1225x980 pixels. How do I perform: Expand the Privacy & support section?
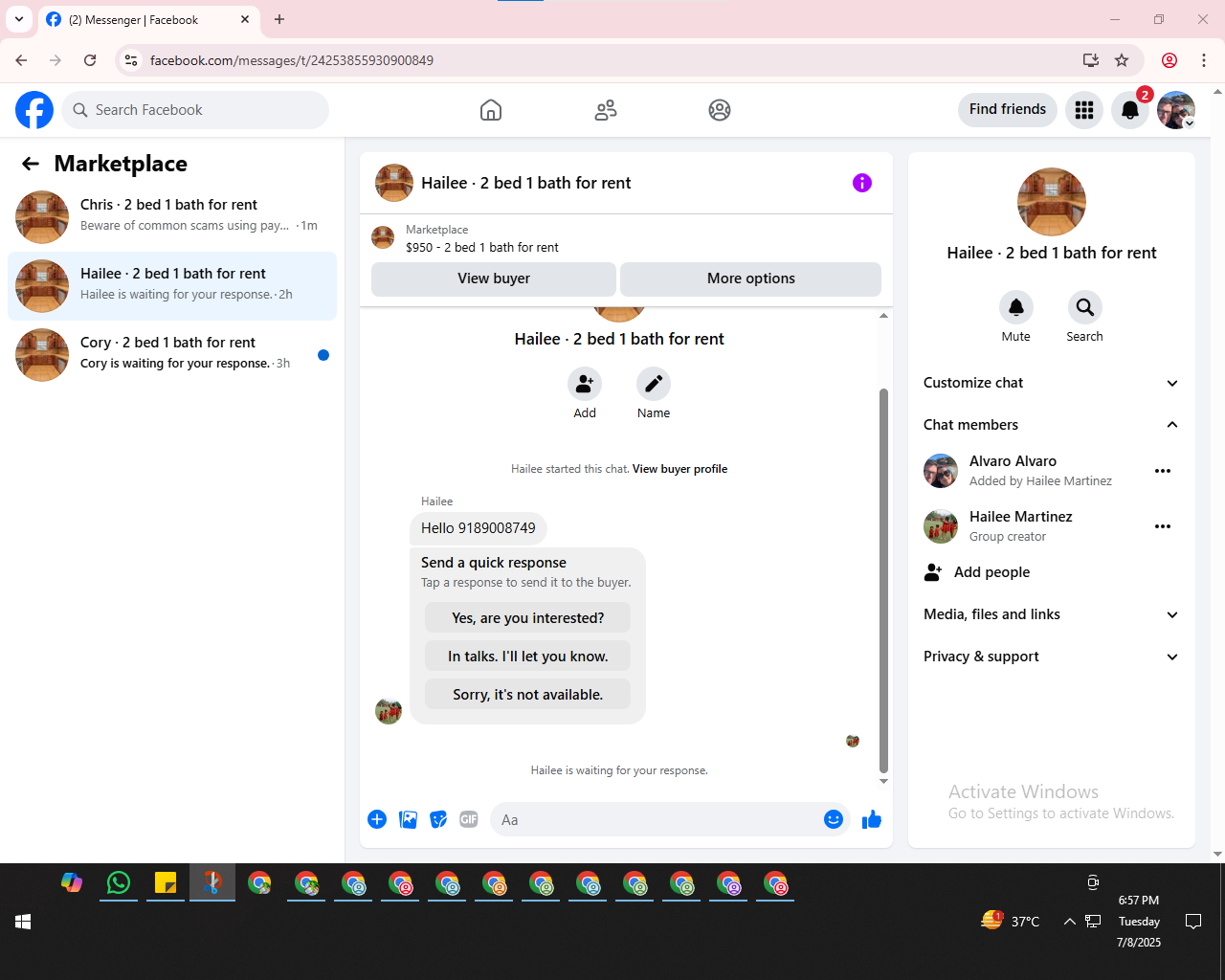[1052, 657]
